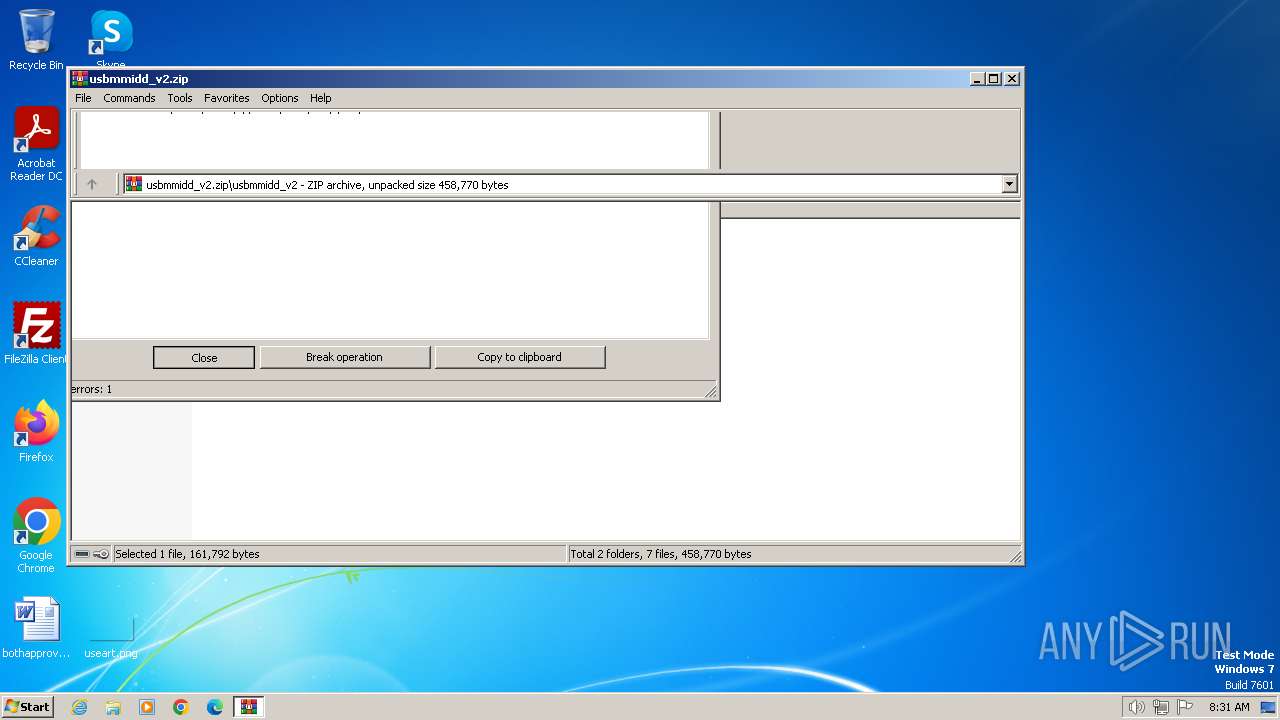The image size is (1280, 720).
Task: Click the 8:31 AM system clock
Action: (1229, 707)
